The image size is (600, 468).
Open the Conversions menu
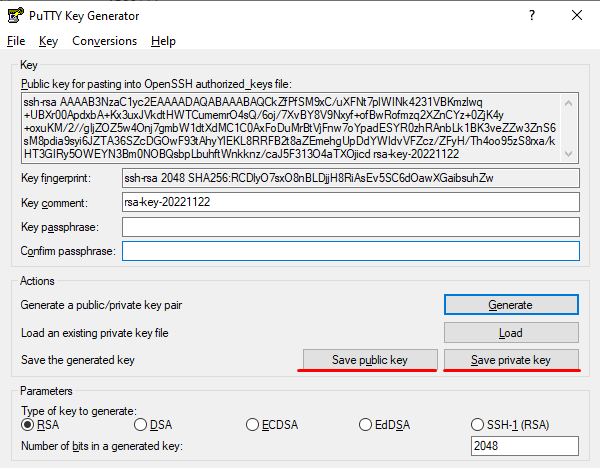pyautogui.click(x=104, y=41)
